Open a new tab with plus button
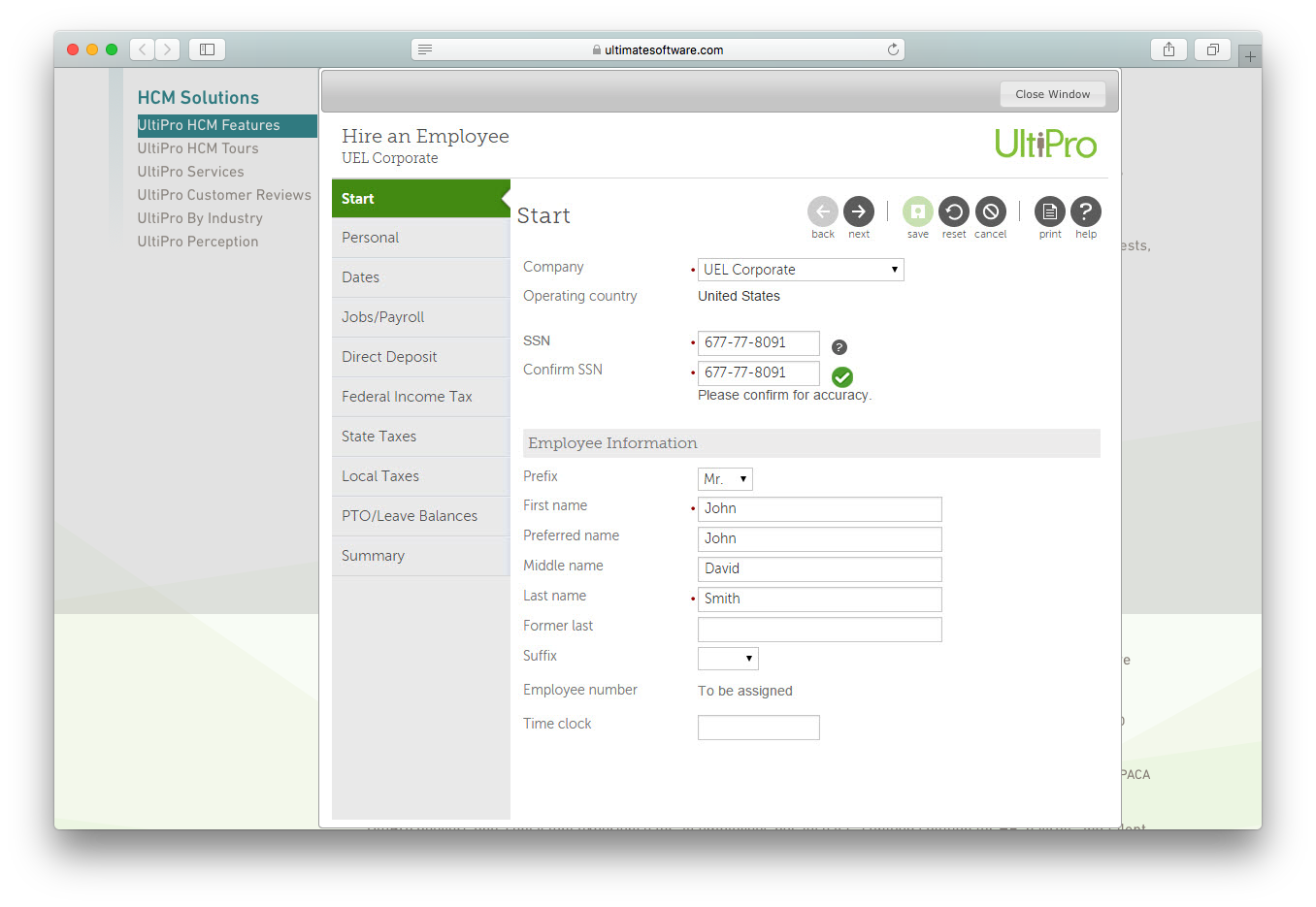 click(x=1250, y=56)
